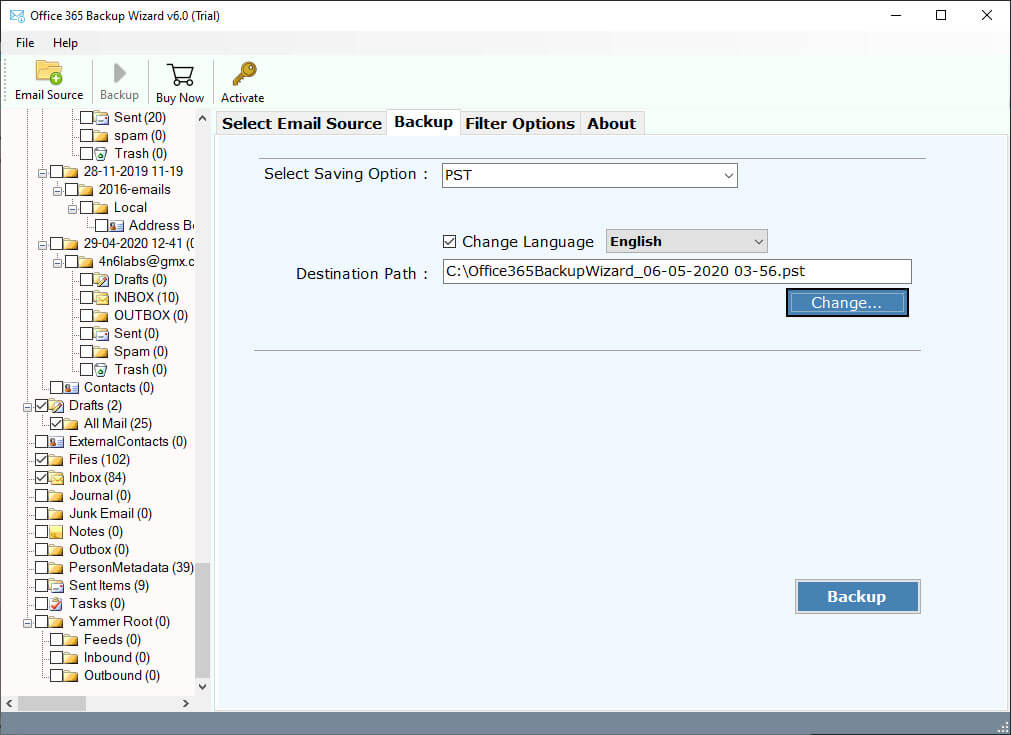Screen dimensions: 1011x735
Task: Switch to Filter Options tab
Action: click(520, 124)
